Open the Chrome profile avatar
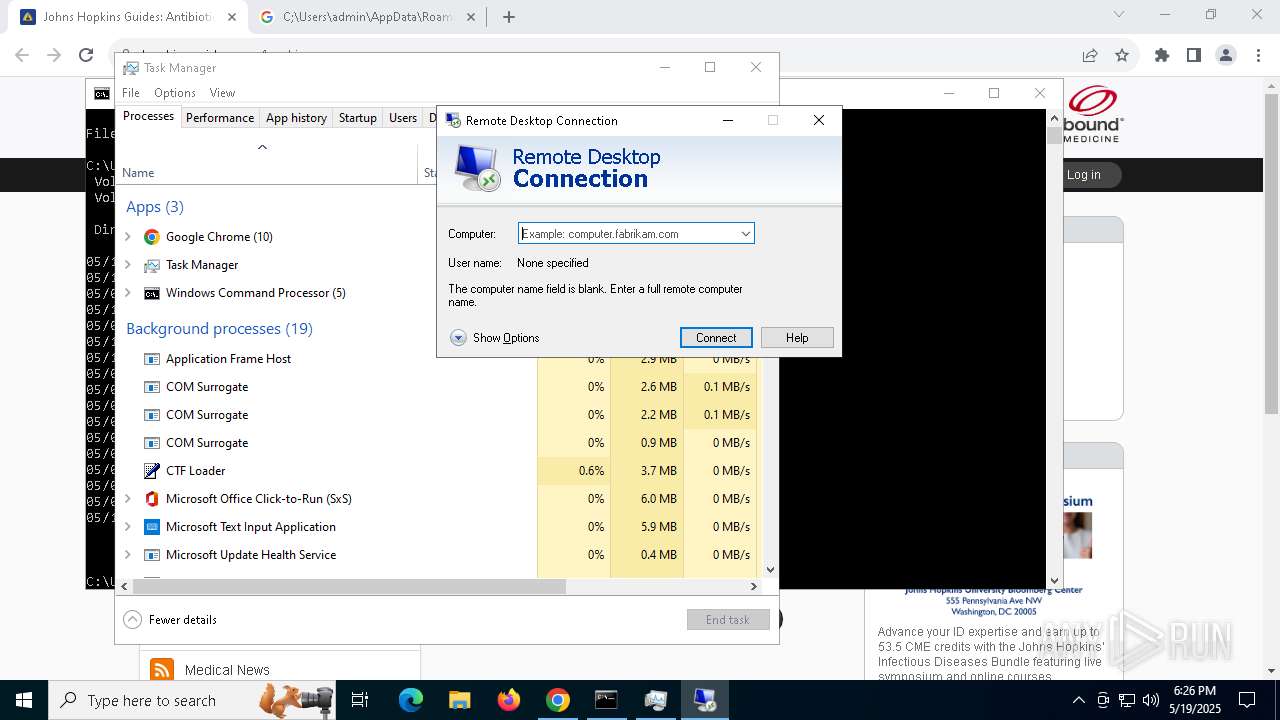Viewport: 1280px width, 720px height. click(x=1226, y=56)
